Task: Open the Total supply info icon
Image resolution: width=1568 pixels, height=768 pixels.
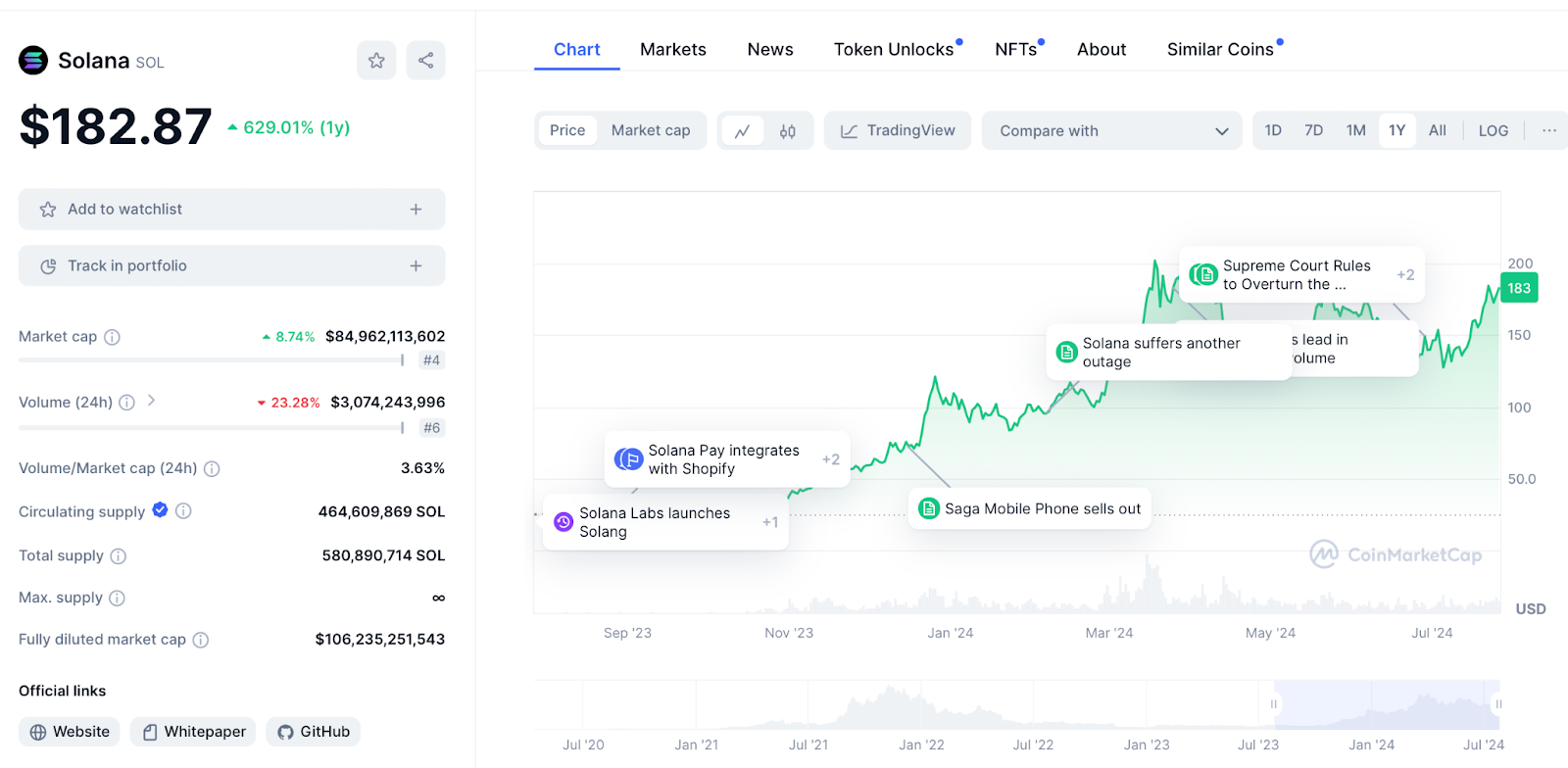Action: tap(119, 556)
